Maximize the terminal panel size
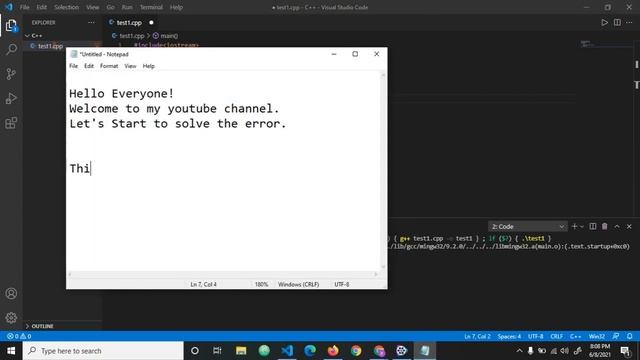This screenshot has width=640, height=360. tap(617, 227)
